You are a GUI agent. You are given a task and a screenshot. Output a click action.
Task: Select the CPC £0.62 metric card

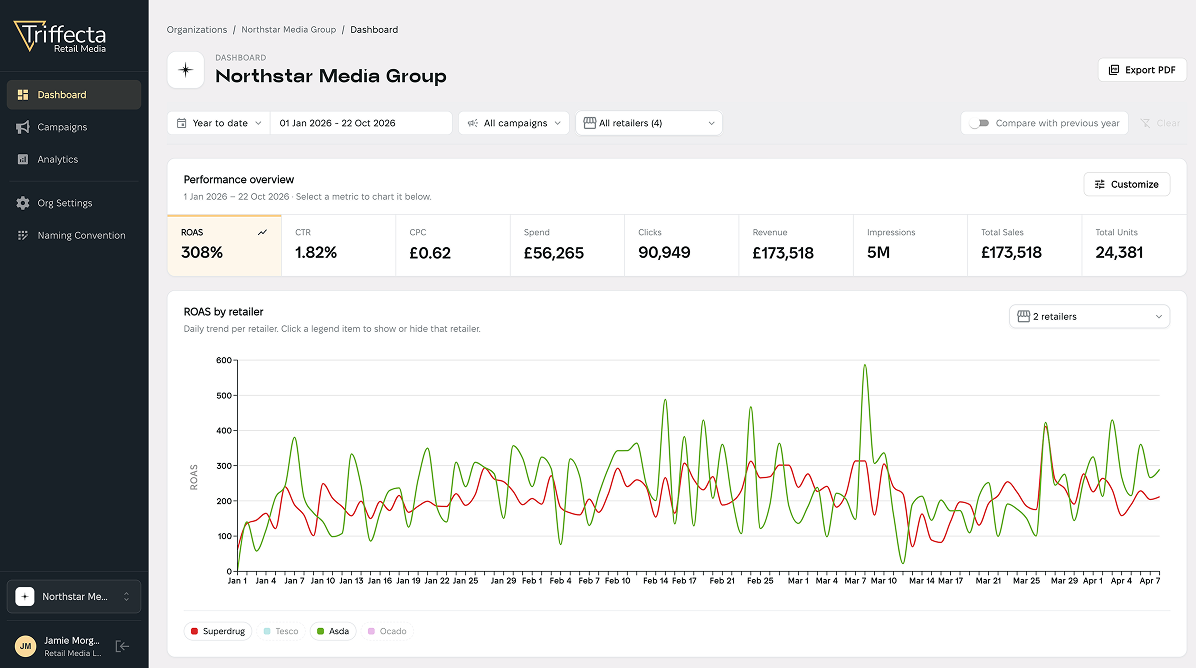coord(453,245)
